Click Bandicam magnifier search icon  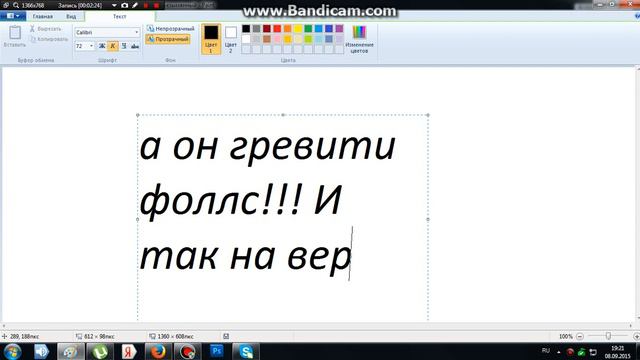pyautogui.click(x=16, y=6)
